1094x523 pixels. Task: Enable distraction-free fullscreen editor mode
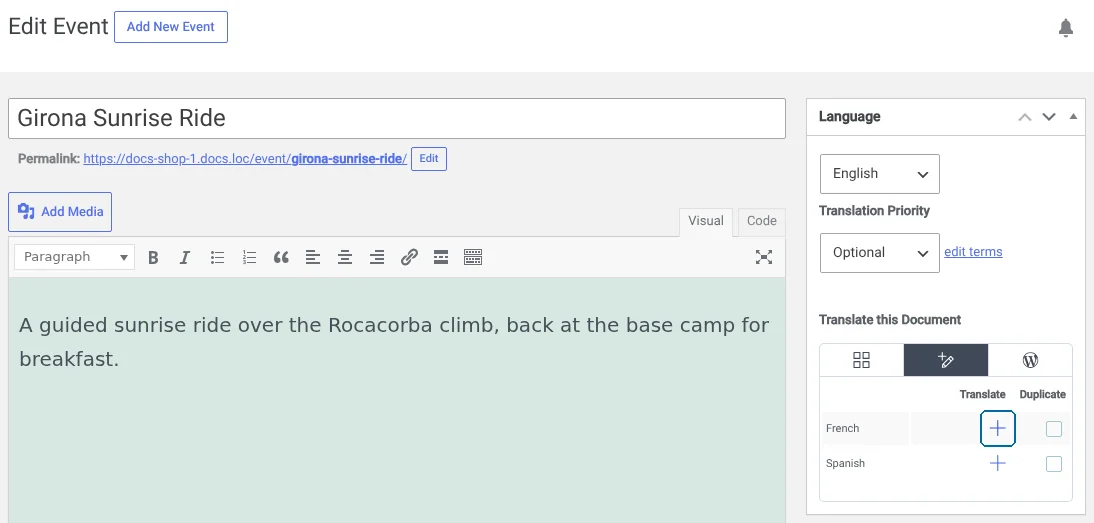764,257
